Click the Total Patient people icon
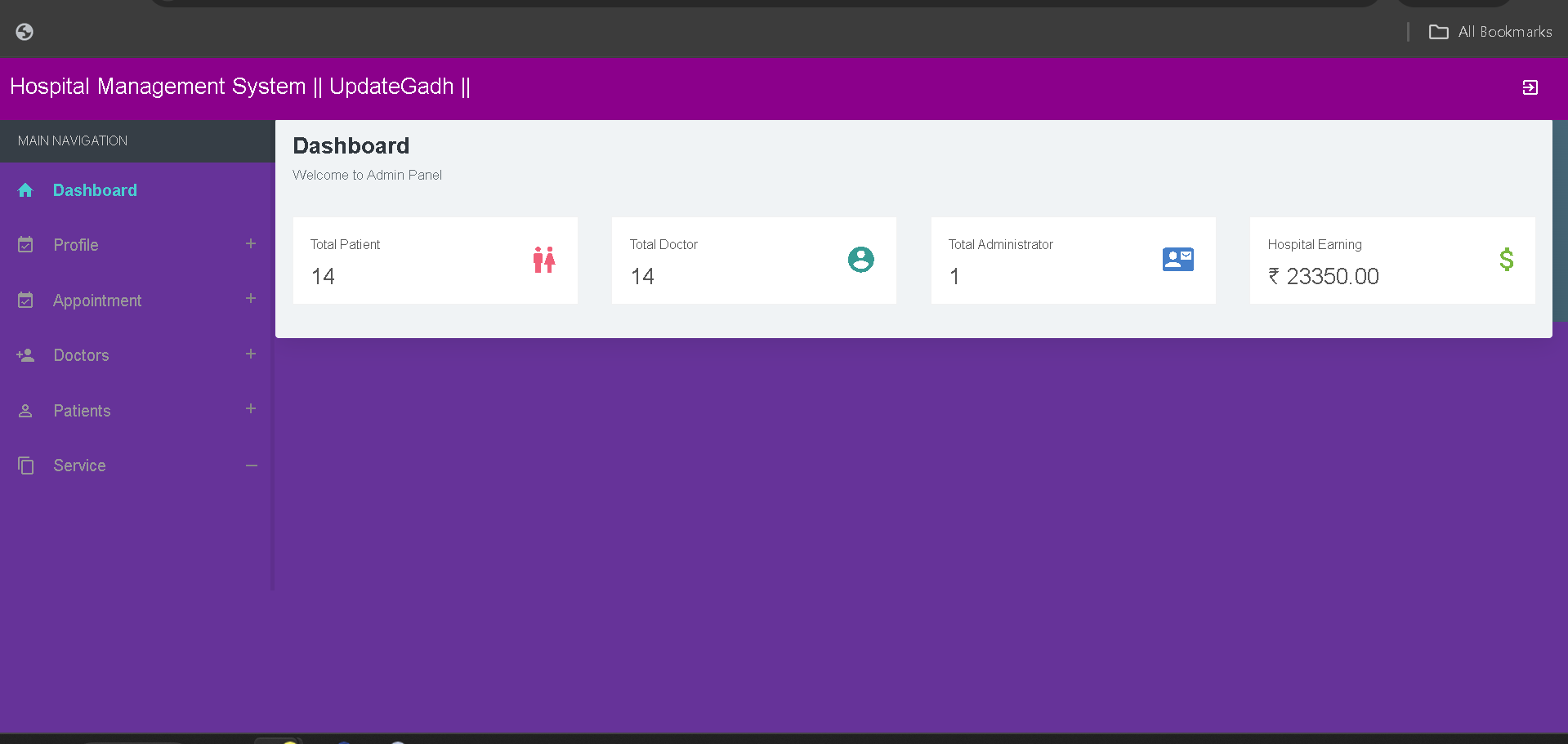The height and width of the screenshot is (744, 1568). point(543,260)
